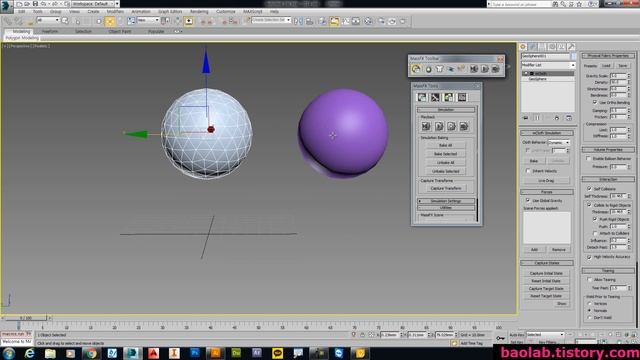This screenshot has width=640, height=360.
Task: Open the Rendering menu
Action: [x=199, y=11]
